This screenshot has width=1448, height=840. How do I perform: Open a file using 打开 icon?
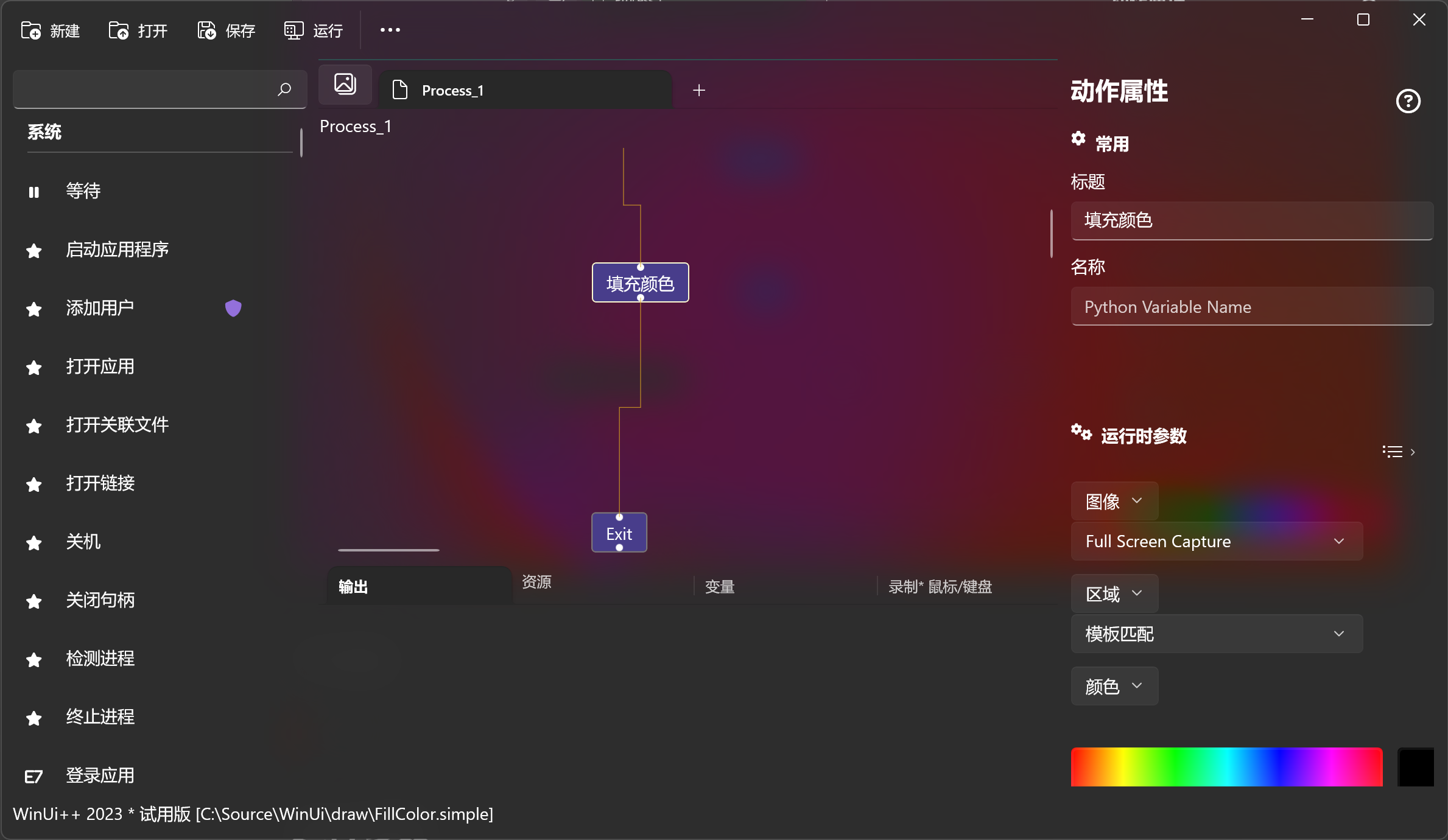click(118, 30)
